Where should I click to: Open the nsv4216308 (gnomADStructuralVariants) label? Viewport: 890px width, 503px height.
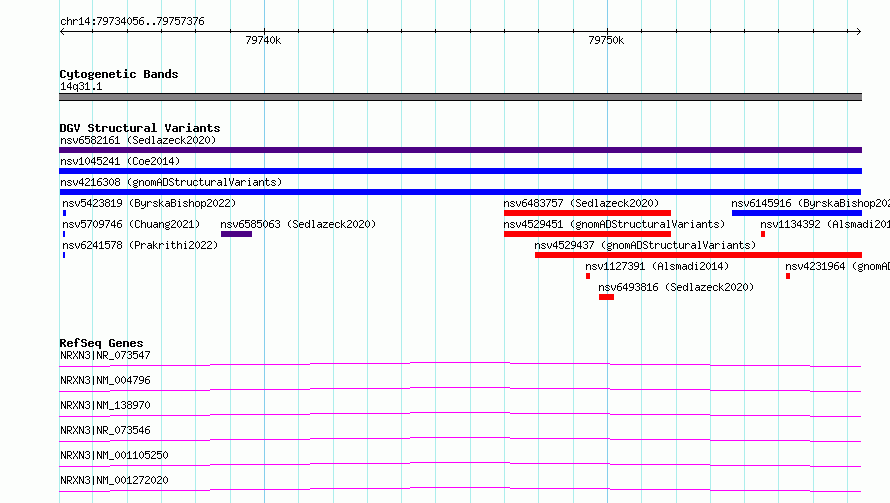point(171,182)
